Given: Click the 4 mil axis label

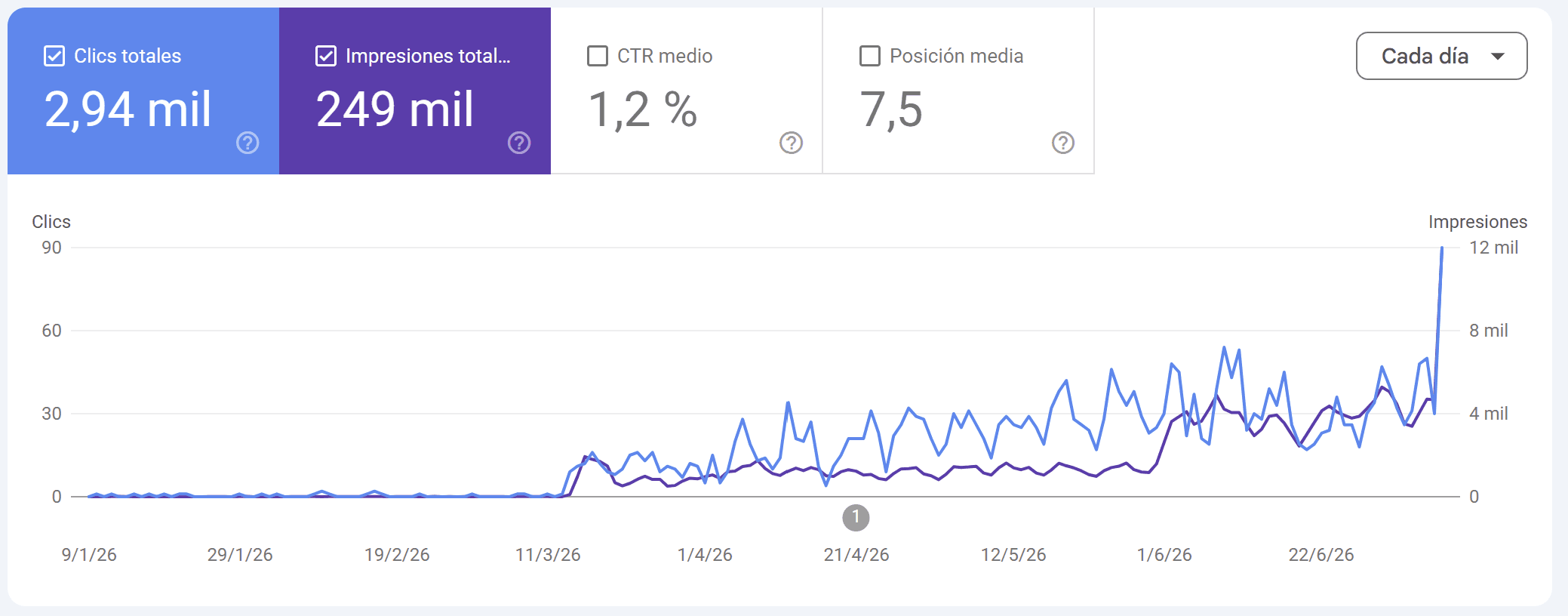Looking at the screenshot, I should tap(1488, 414).
